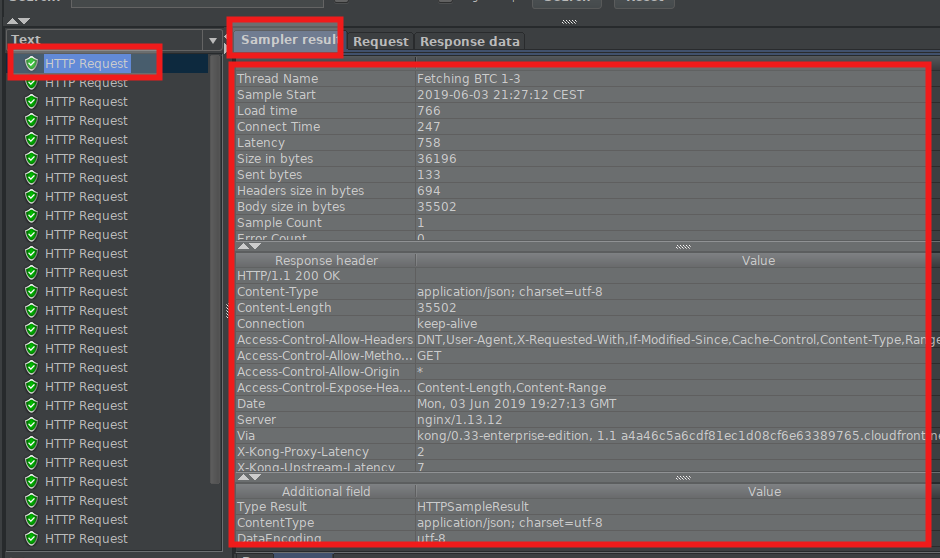940x558 pixels.
Task: Select the Access-Control-Allow-Metho... name cell
Action: pyautogui.click(x=326, y=355)
